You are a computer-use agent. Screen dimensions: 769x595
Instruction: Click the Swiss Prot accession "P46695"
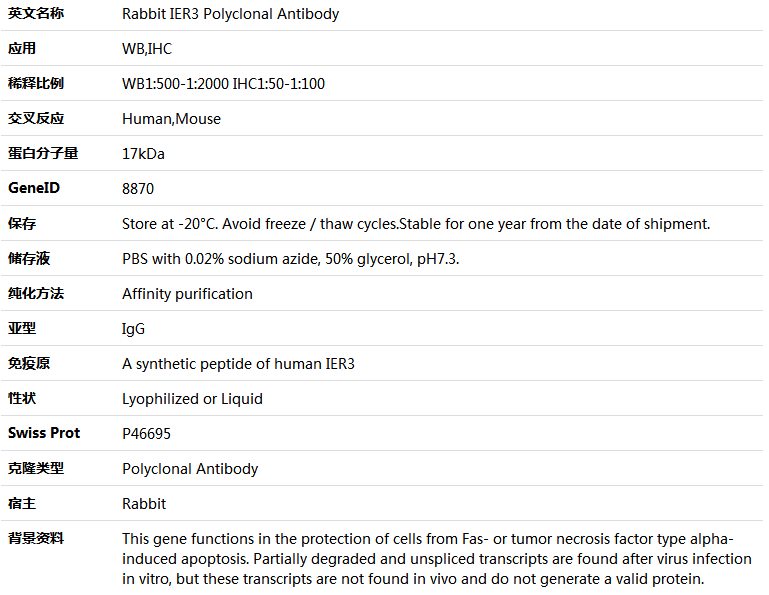pos(146,434)
